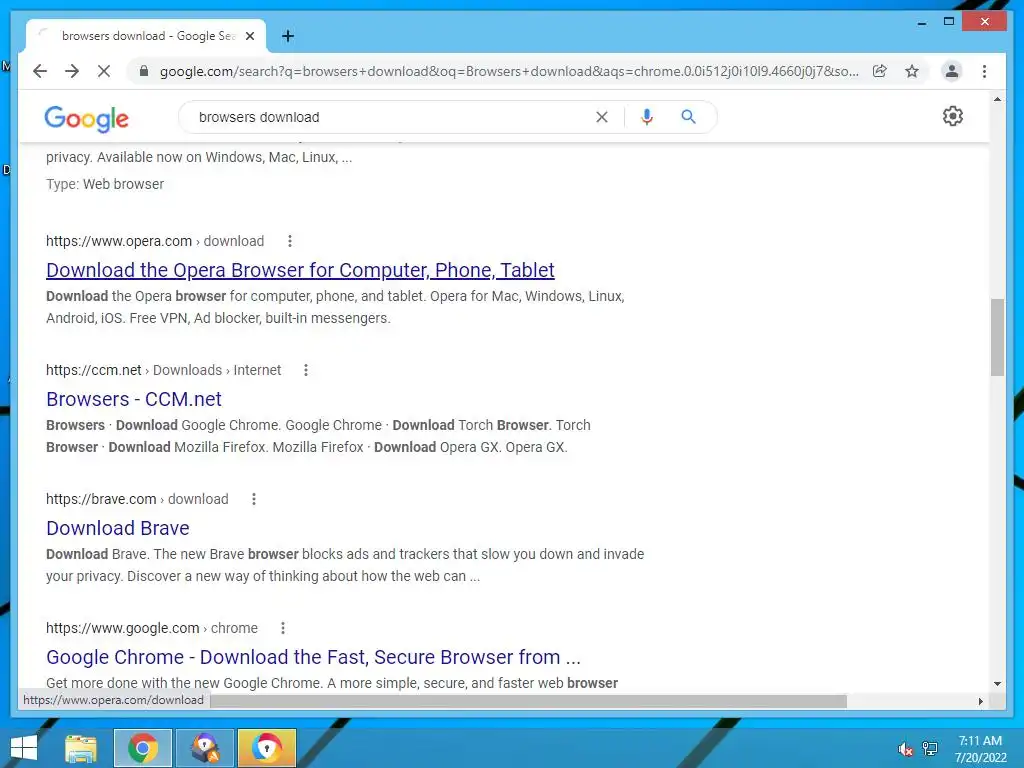Image resolution: width=1024 pixels, height=768 pixels.
Task: Share this page icon in address bar
Action: (880, 71)
